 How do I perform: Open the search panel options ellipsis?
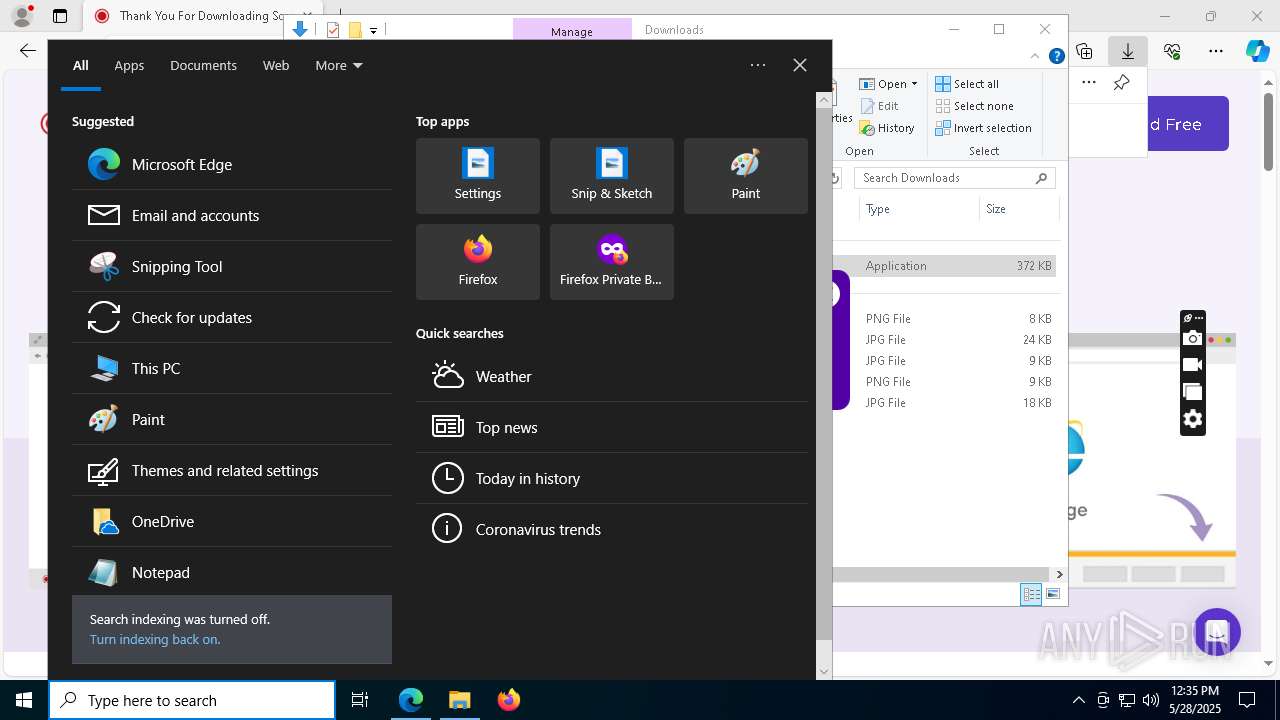(758, 65)
